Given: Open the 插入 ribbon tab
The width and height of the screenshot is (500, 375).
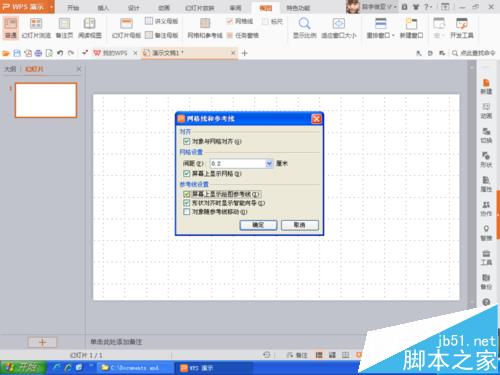Looking at the screenshot, I should (x=103, y=7).
